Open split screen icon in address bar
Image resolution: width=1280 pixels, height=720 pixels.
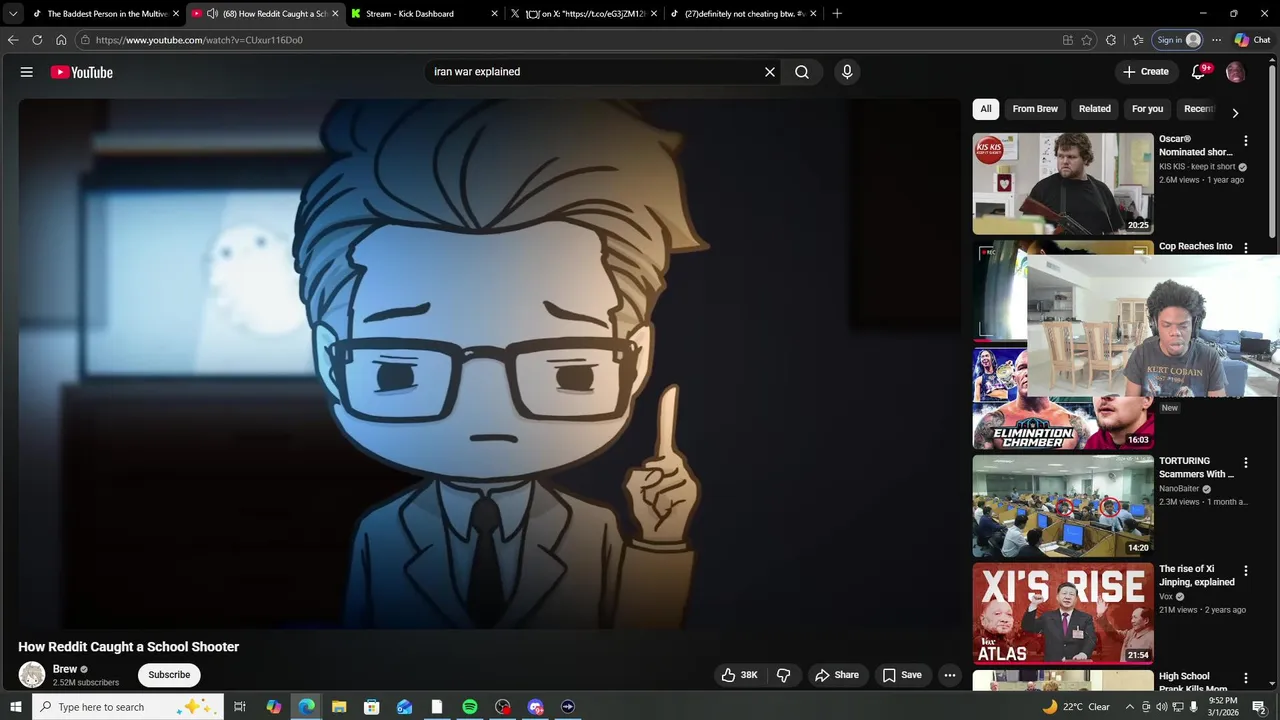[x=1068, y=40]
